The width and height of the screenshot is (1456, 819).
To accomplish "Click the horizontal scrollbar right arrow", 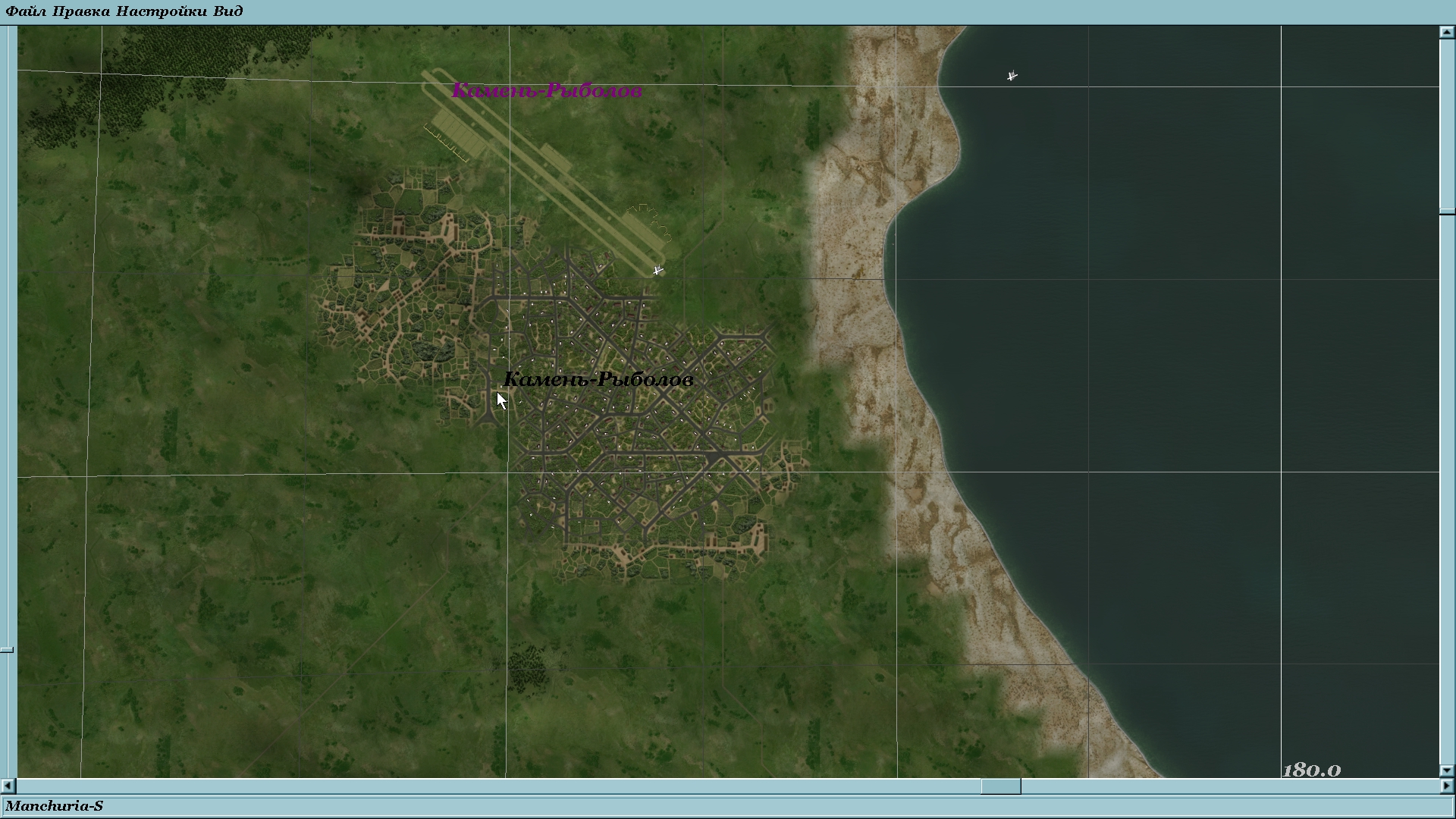I will [x=1446, y=786].
